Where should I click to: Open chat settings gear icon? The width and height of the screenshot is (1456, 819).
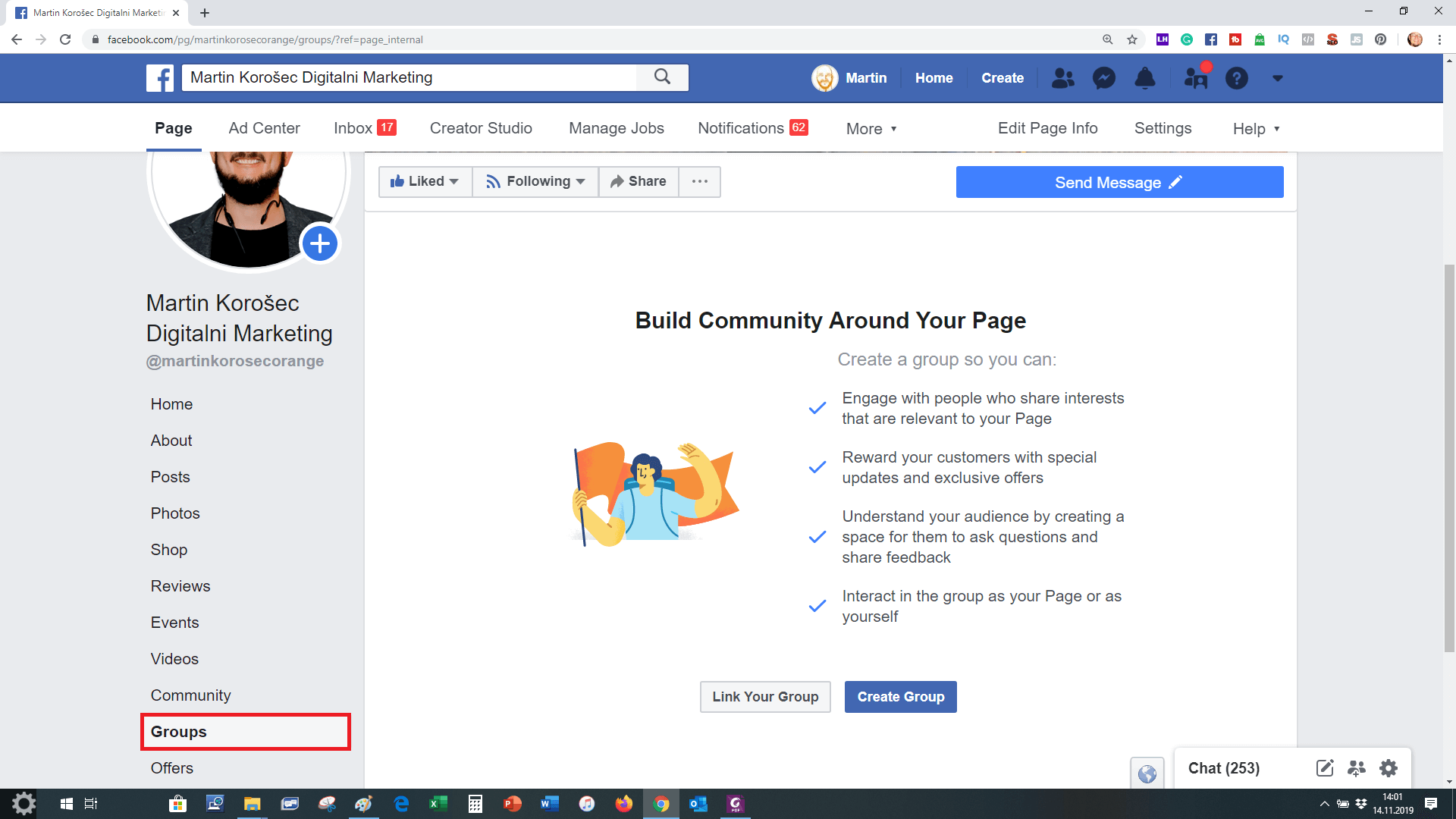pyautogui.click(x=1388, y=768)
